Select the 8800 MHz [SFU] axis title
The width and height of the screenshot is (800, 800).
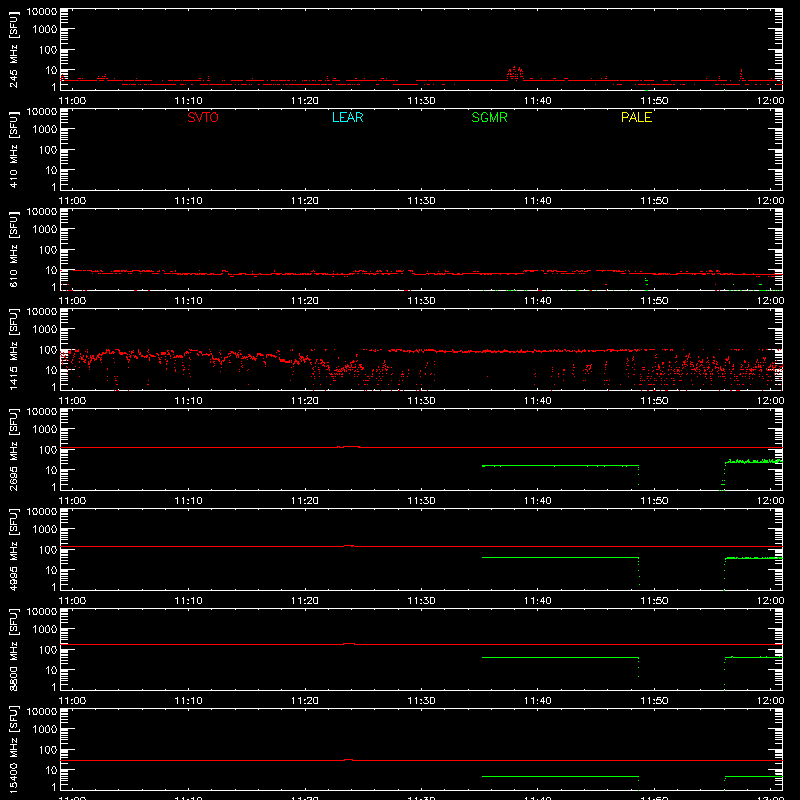(13, 649)
